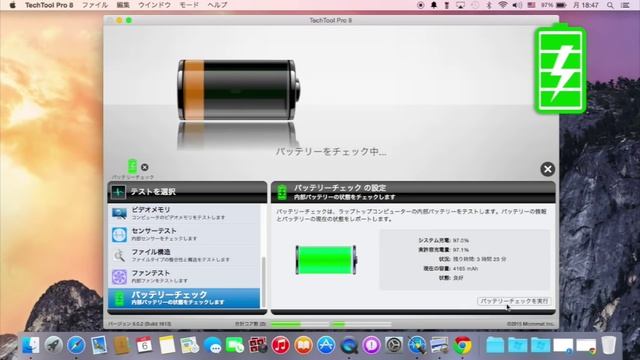
Task: Open Finder from the Dock
Action: [x=31, y=345]
